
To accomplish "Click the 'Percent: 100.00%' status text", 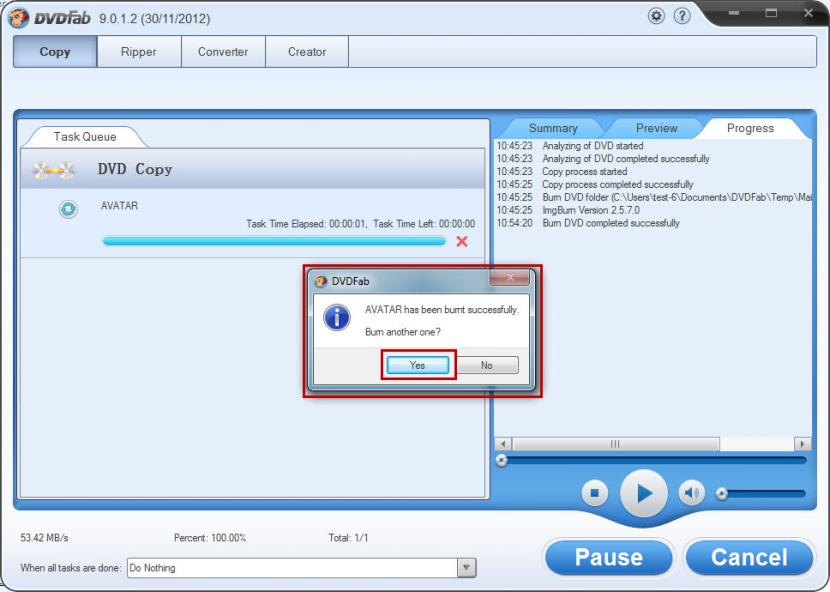I will pos(210,537).
